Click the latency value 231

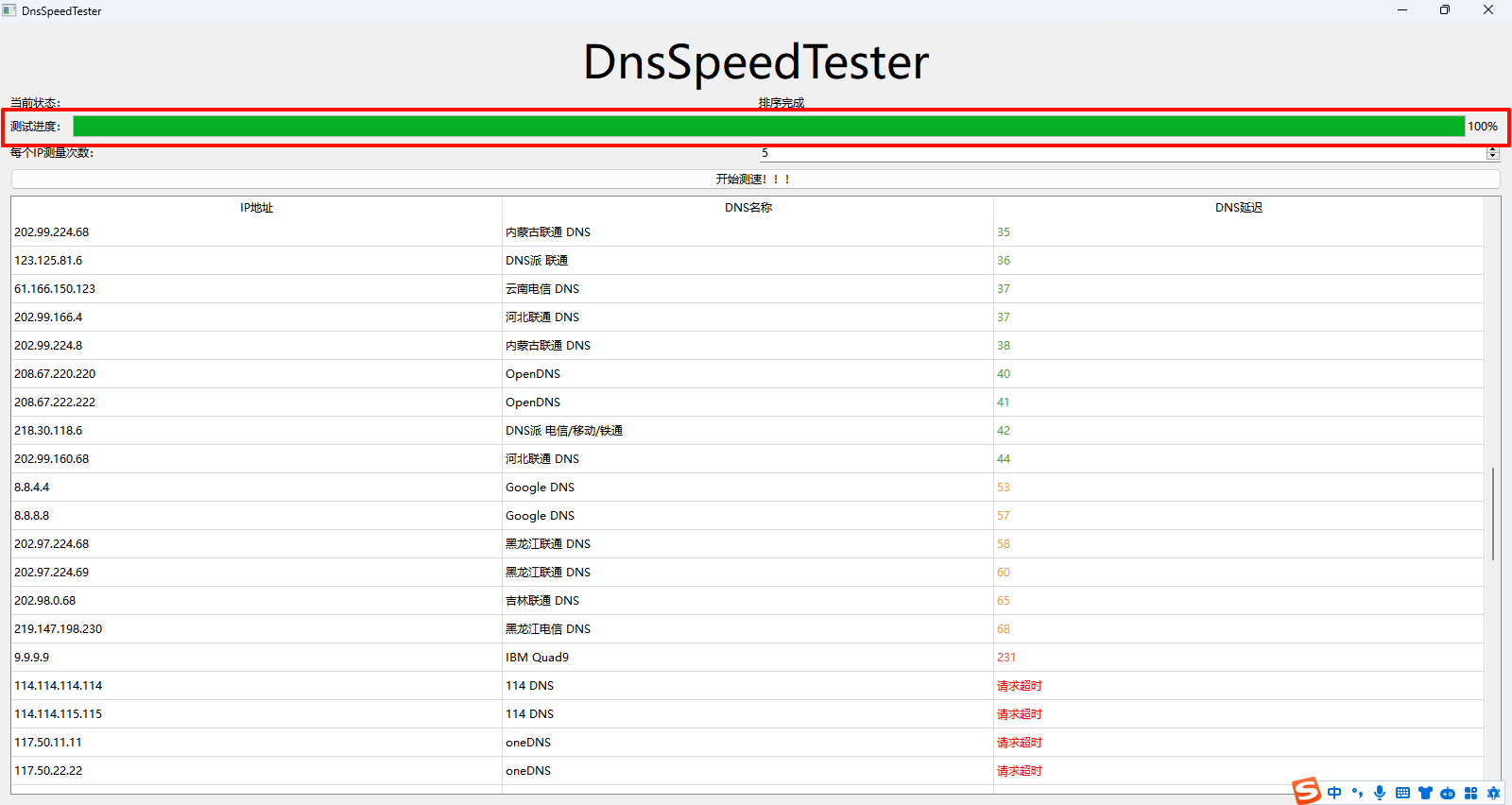pyautogui.click(x=1006, y=657)
